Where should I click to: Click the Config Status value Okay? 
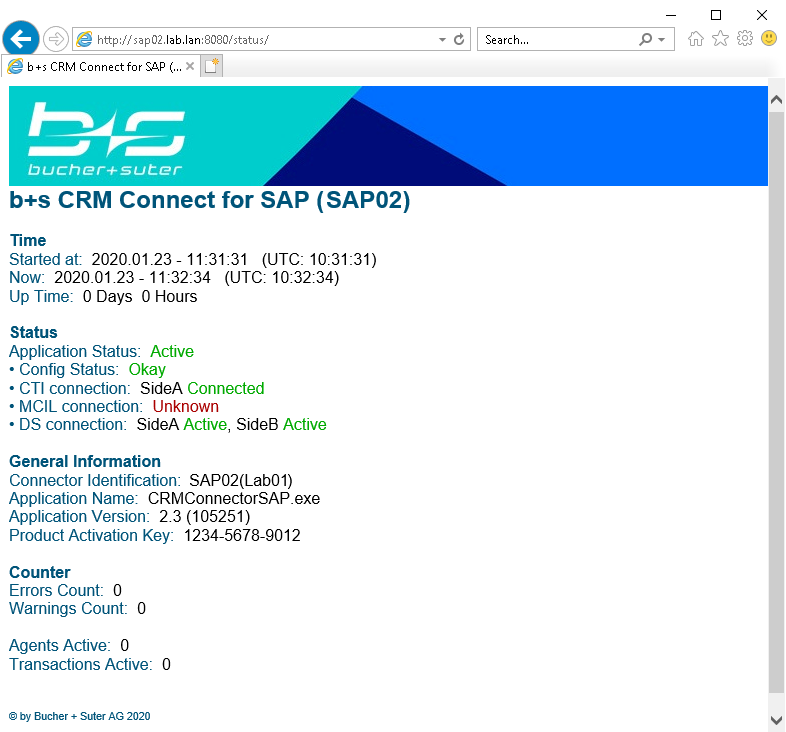[x=147, y=370]
